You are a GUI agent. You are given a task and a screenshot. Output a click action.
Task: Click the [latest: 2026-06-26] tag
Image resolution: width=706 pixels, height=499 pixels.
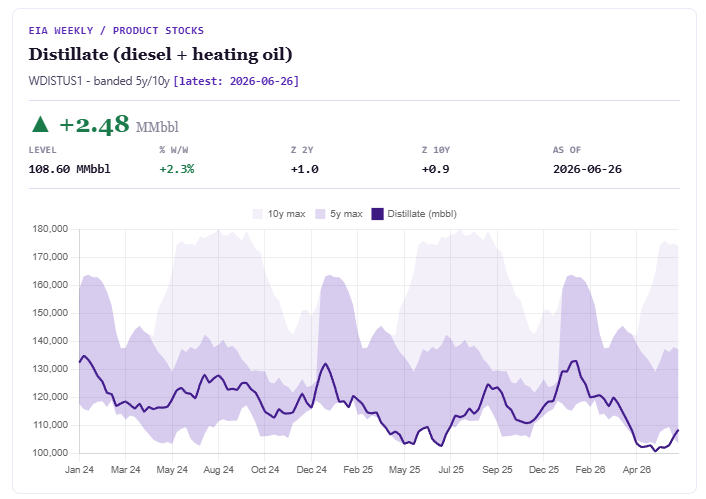point(236,81)
